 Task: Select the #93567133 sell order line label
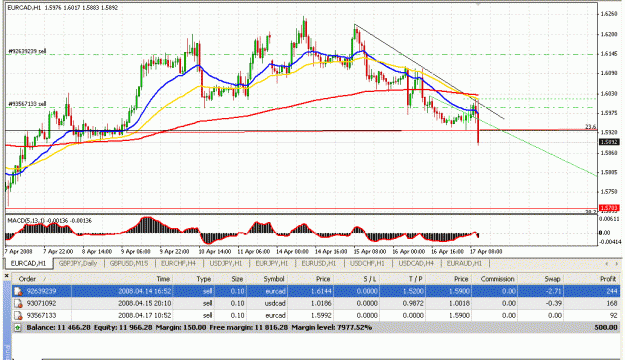click(x=28, y=104)
